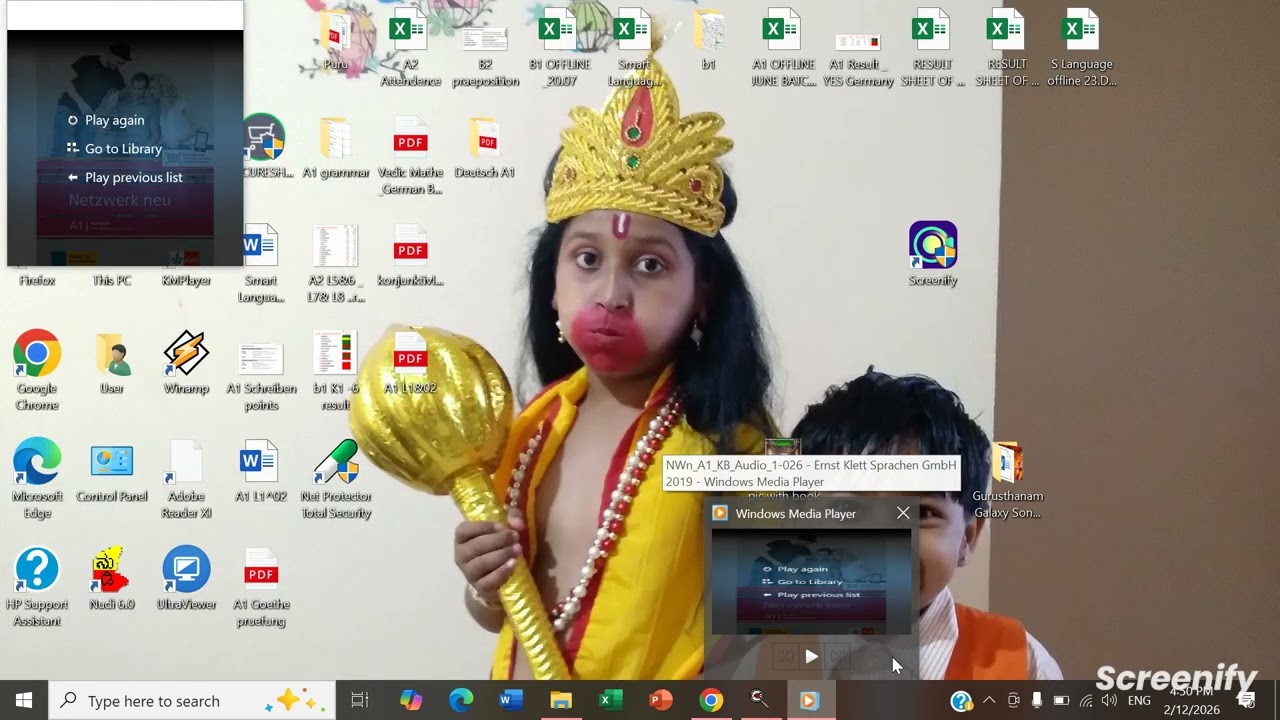Open the Wi-Fi network tray icon
This screenshot has width=1280, height=720.
pyautogui.click(x=1086, y=700)
